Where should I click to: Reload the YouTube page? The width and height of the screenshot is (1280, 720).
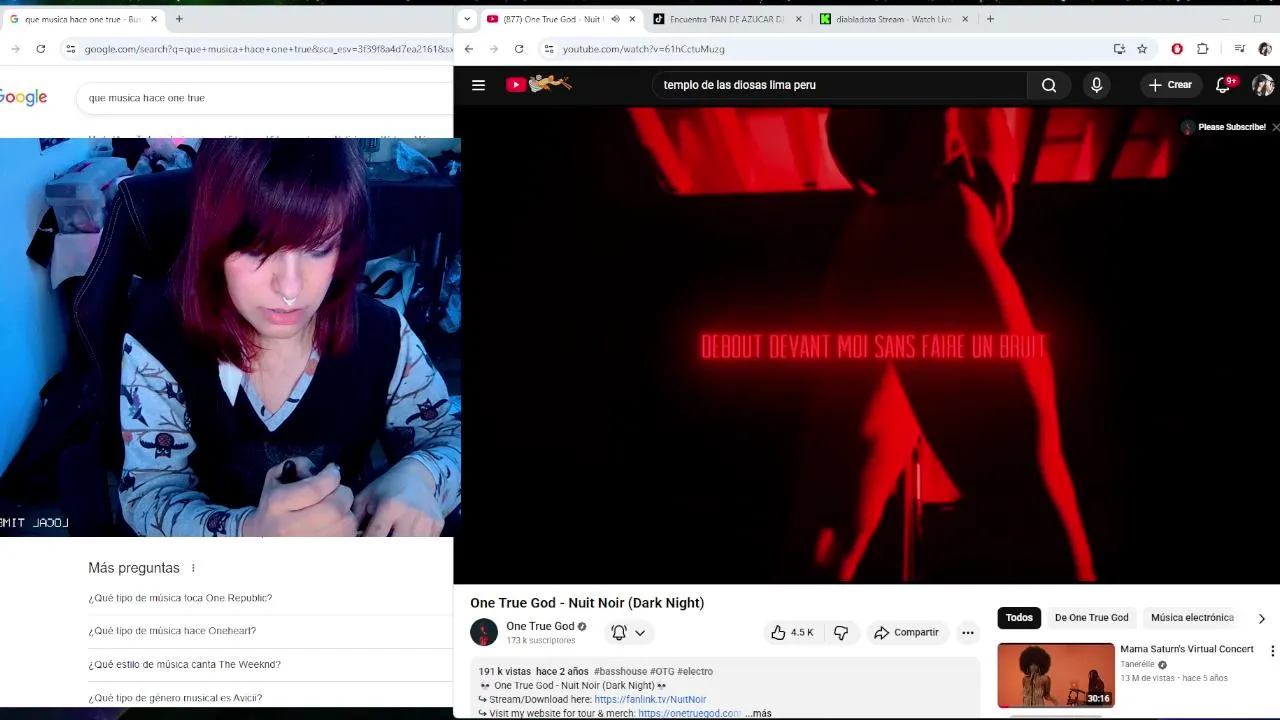tap(519, 49)
